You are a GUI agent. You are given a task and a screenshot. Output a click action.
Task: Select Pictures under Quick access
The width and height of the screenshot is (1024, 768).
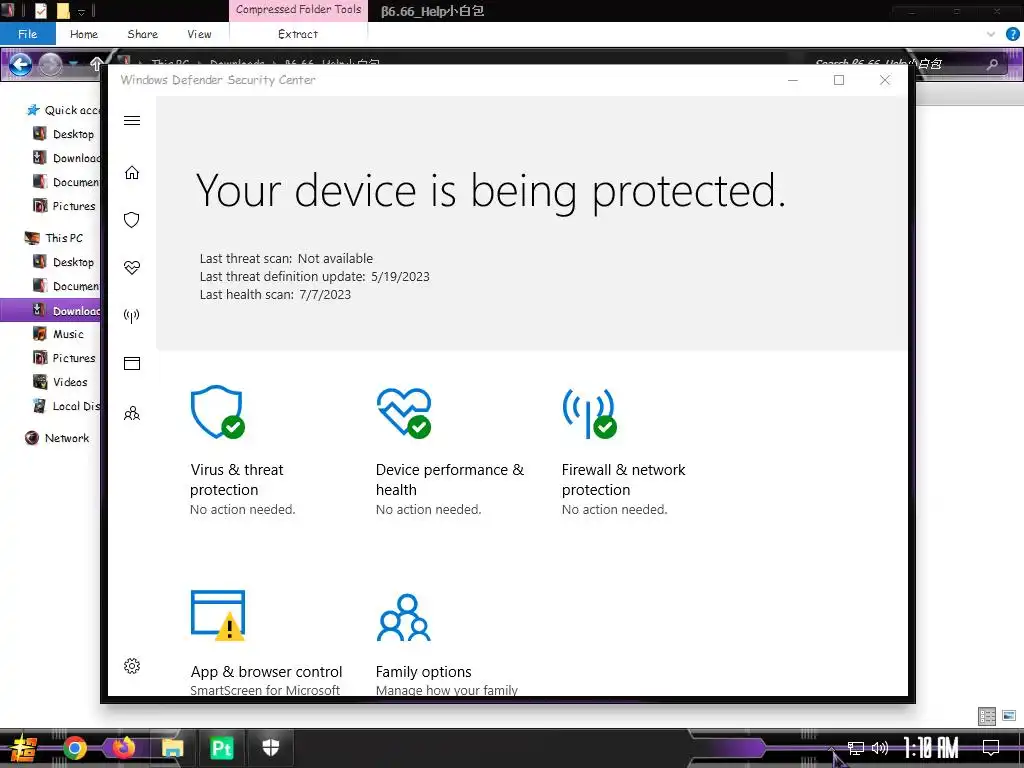click(x=65, y=206)
